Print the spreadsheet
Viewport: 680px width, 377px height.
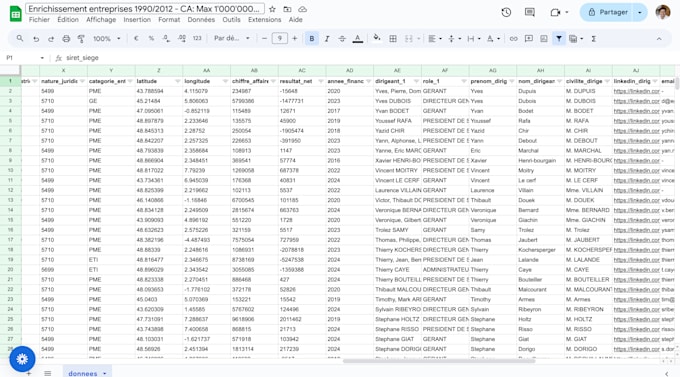click(66, 39)
